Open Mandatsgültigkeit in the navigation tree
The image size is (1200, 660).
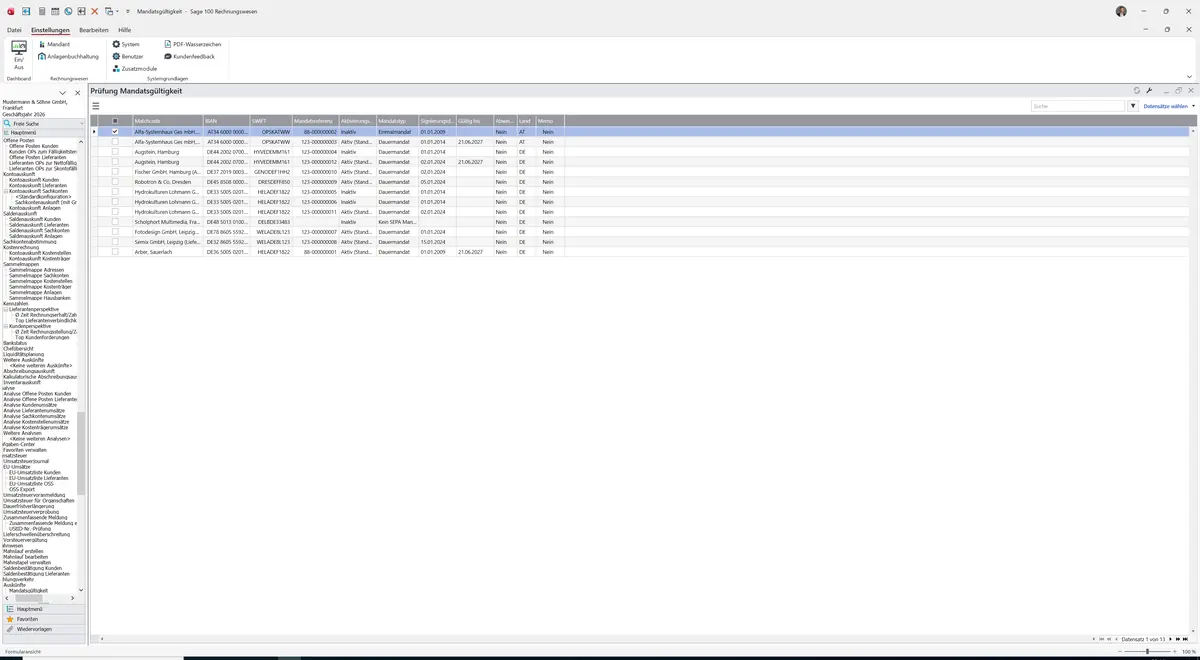pyautogui.click(x=28, y=590)
